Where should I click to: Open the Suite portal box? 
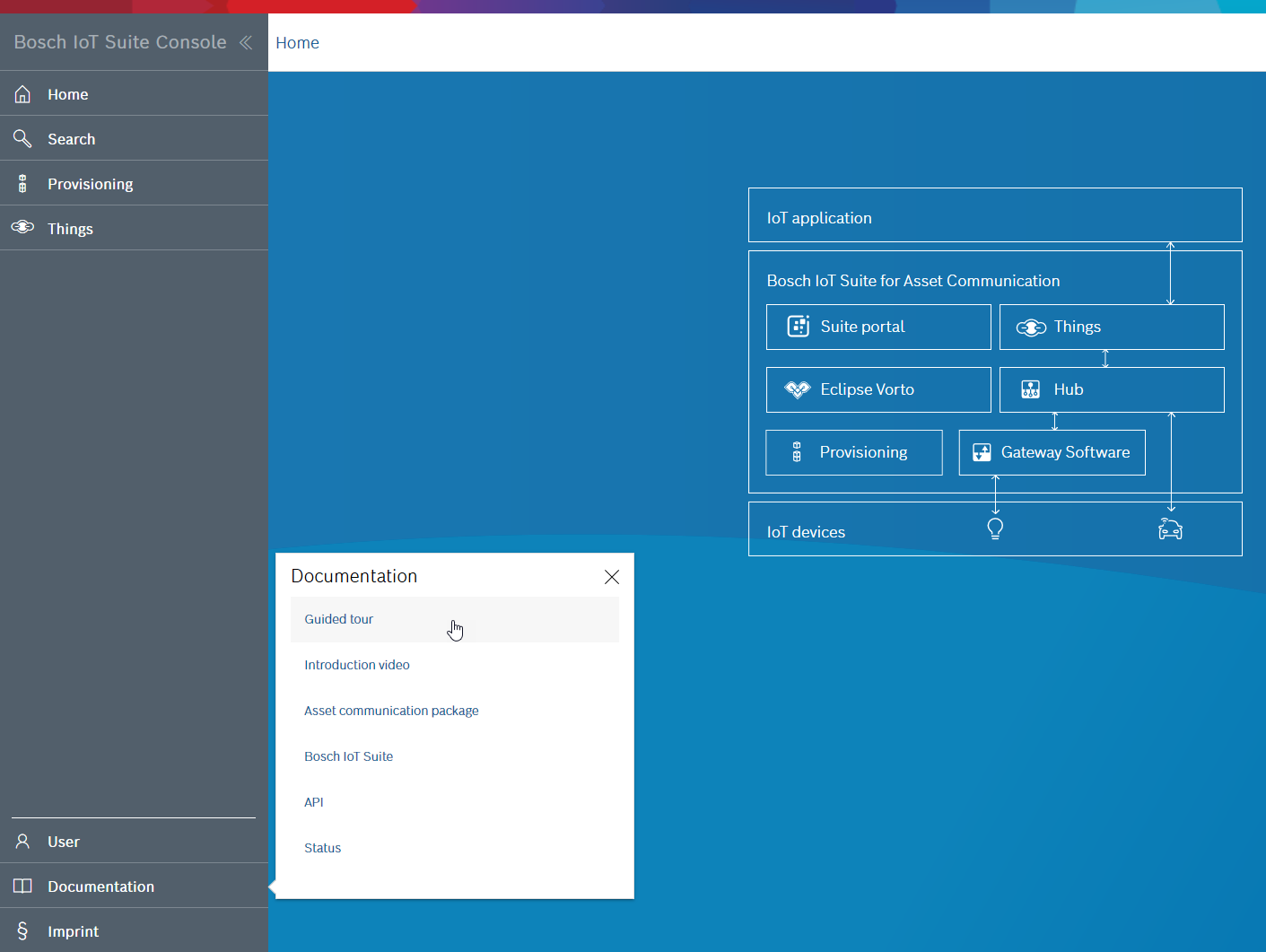tap(878, 327)
